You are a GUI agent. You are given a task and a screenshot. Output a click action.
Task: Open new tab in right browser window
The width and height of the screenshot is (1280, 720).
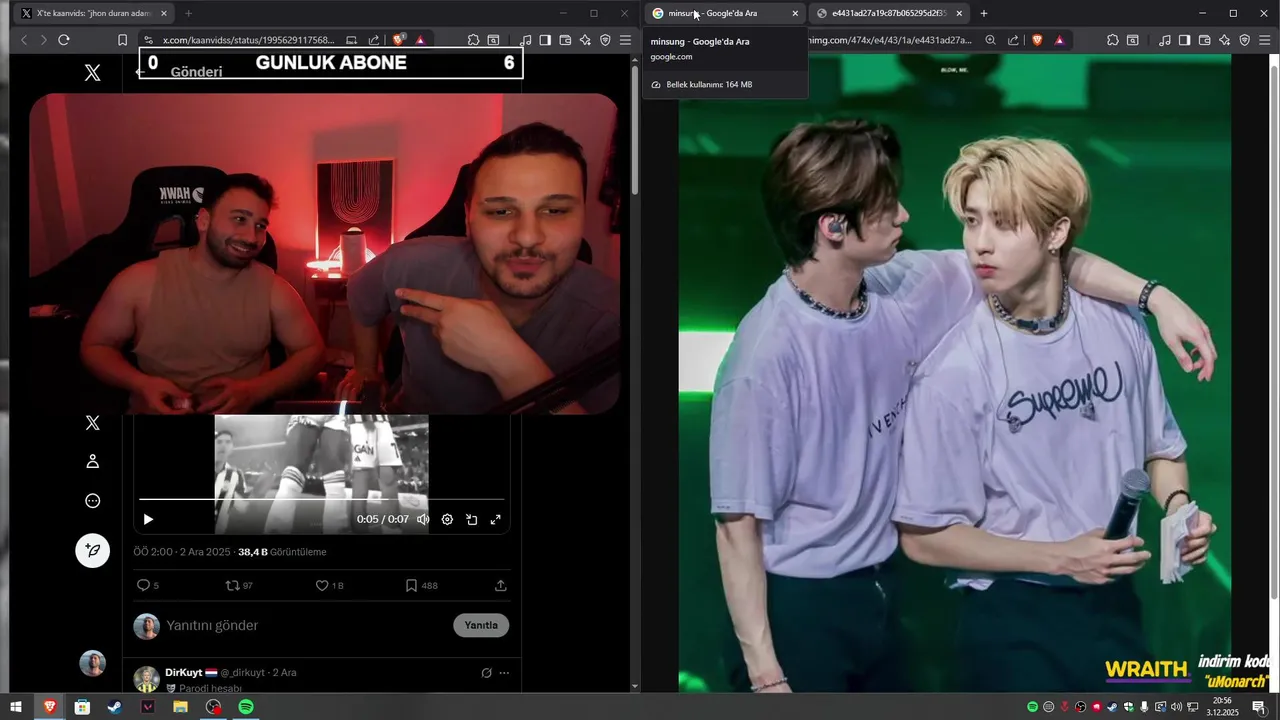point(984,13)
